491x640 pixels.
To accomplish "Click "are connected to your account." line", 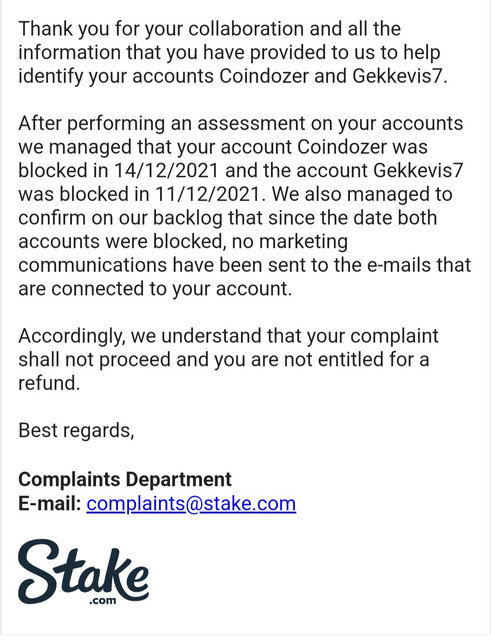I will tap(155, 289).
